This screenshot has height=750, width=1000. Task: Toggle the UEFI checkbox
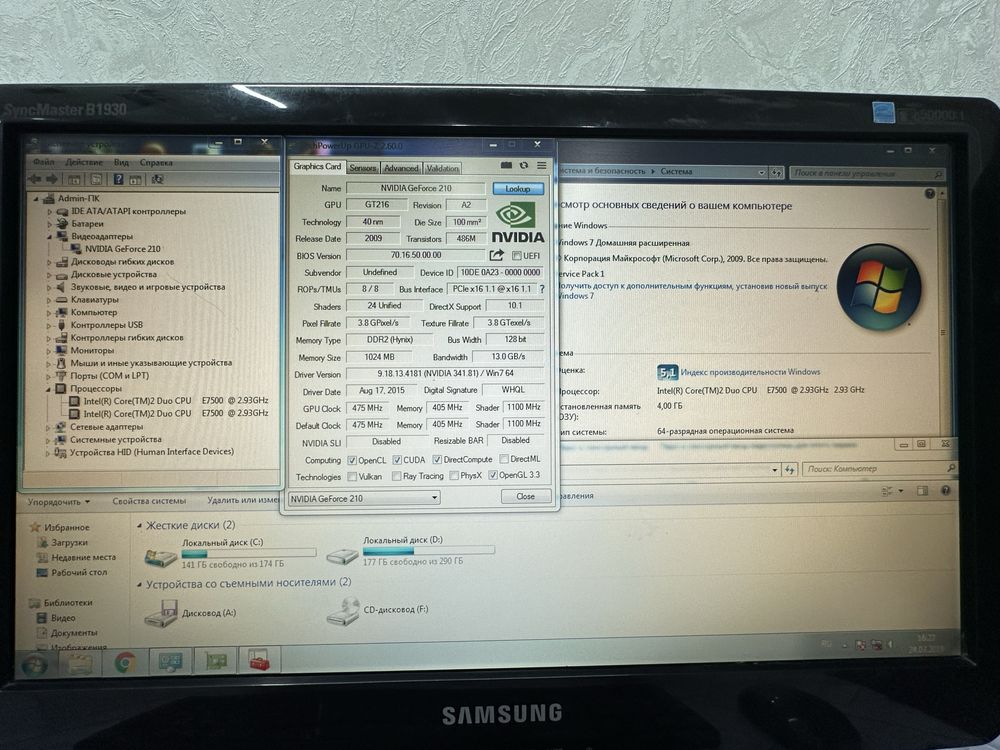click(517, 255)
